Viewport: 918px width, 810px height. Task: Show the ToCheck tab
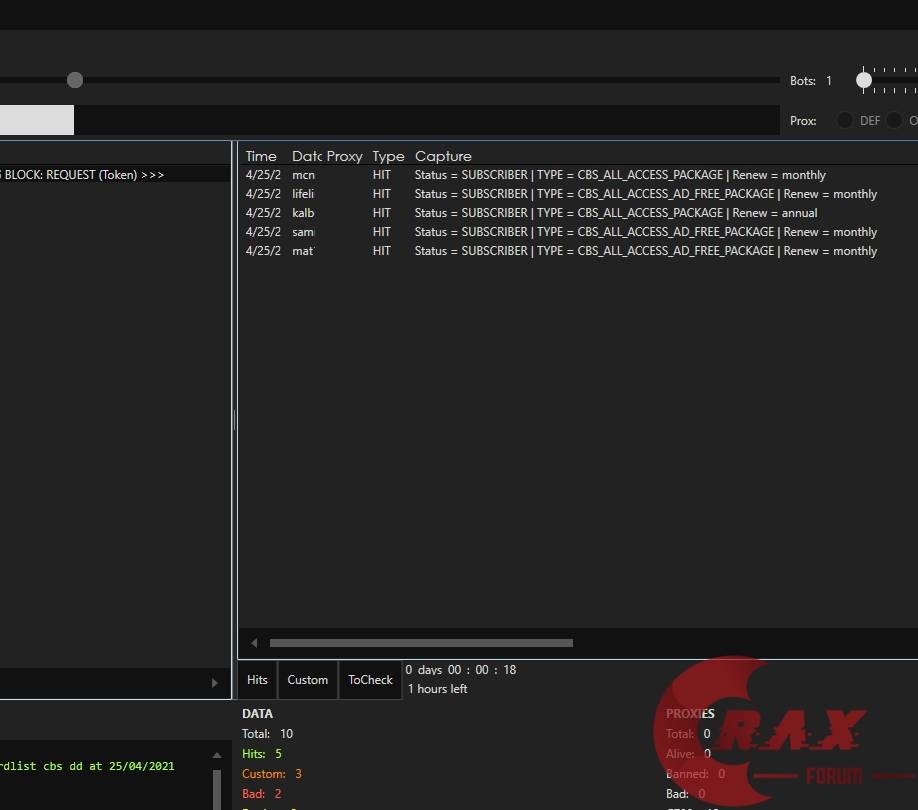[370, 680]
